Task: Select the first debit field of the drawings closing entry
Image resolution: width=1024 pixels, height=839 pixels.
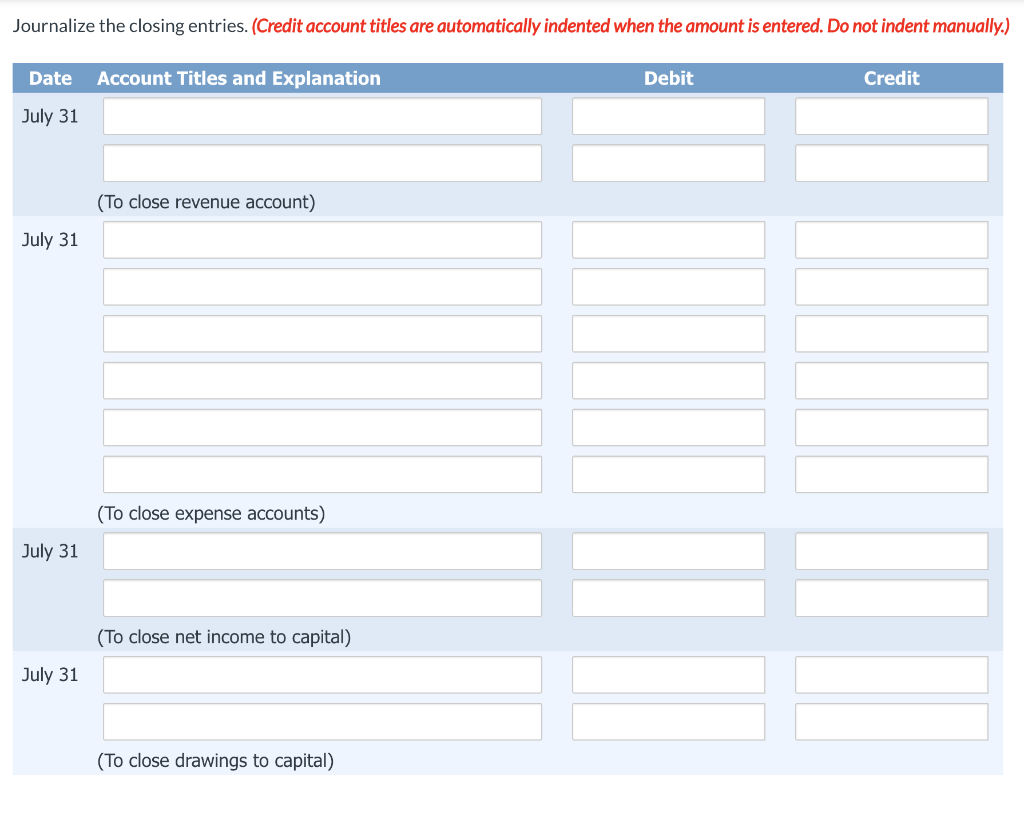Action: point(668,674)
